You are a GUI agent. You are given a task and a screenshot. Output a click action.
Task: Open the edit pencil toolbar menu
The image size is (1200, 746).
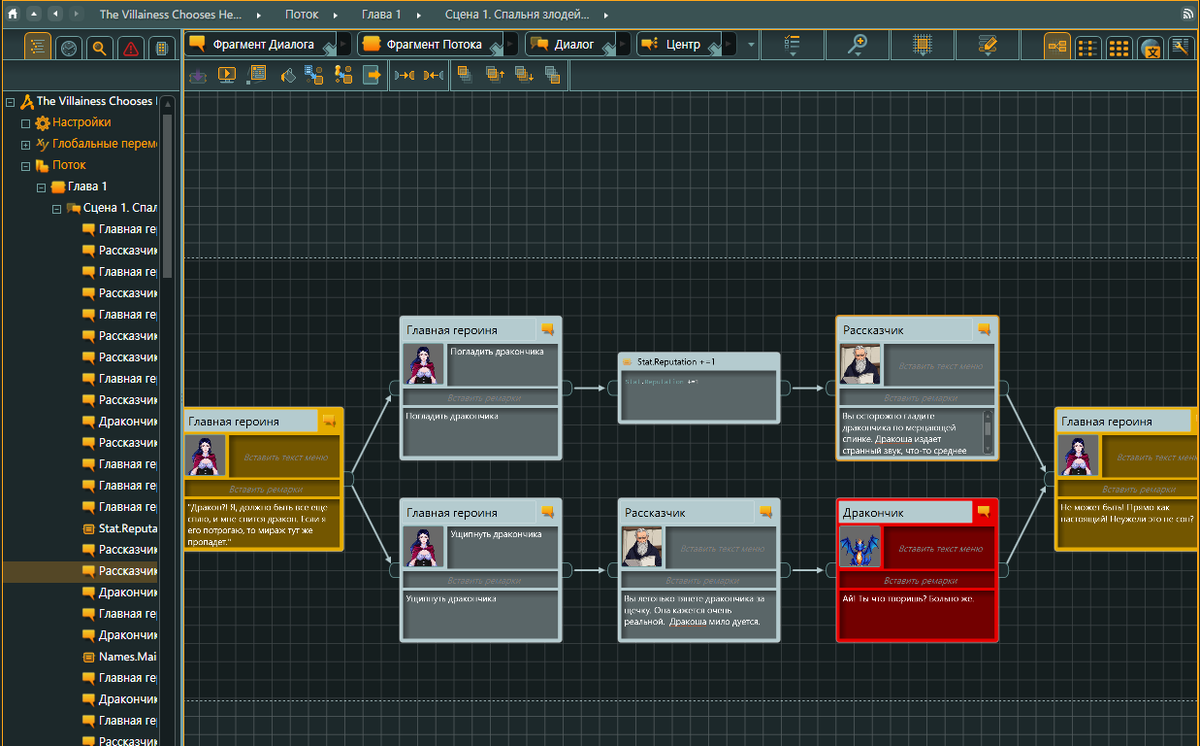coord(987,45)
